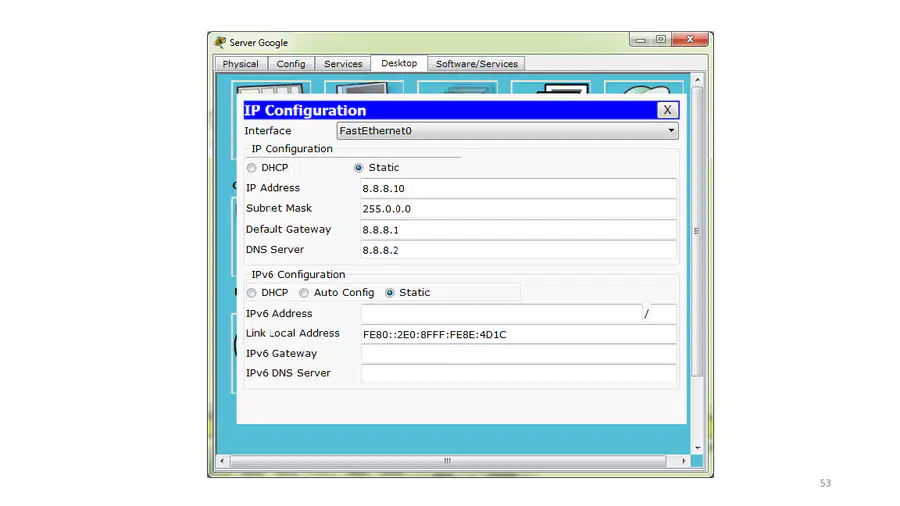
Task: Click the DNS Server field 8.8.8.2
Action: click(518, 250)
